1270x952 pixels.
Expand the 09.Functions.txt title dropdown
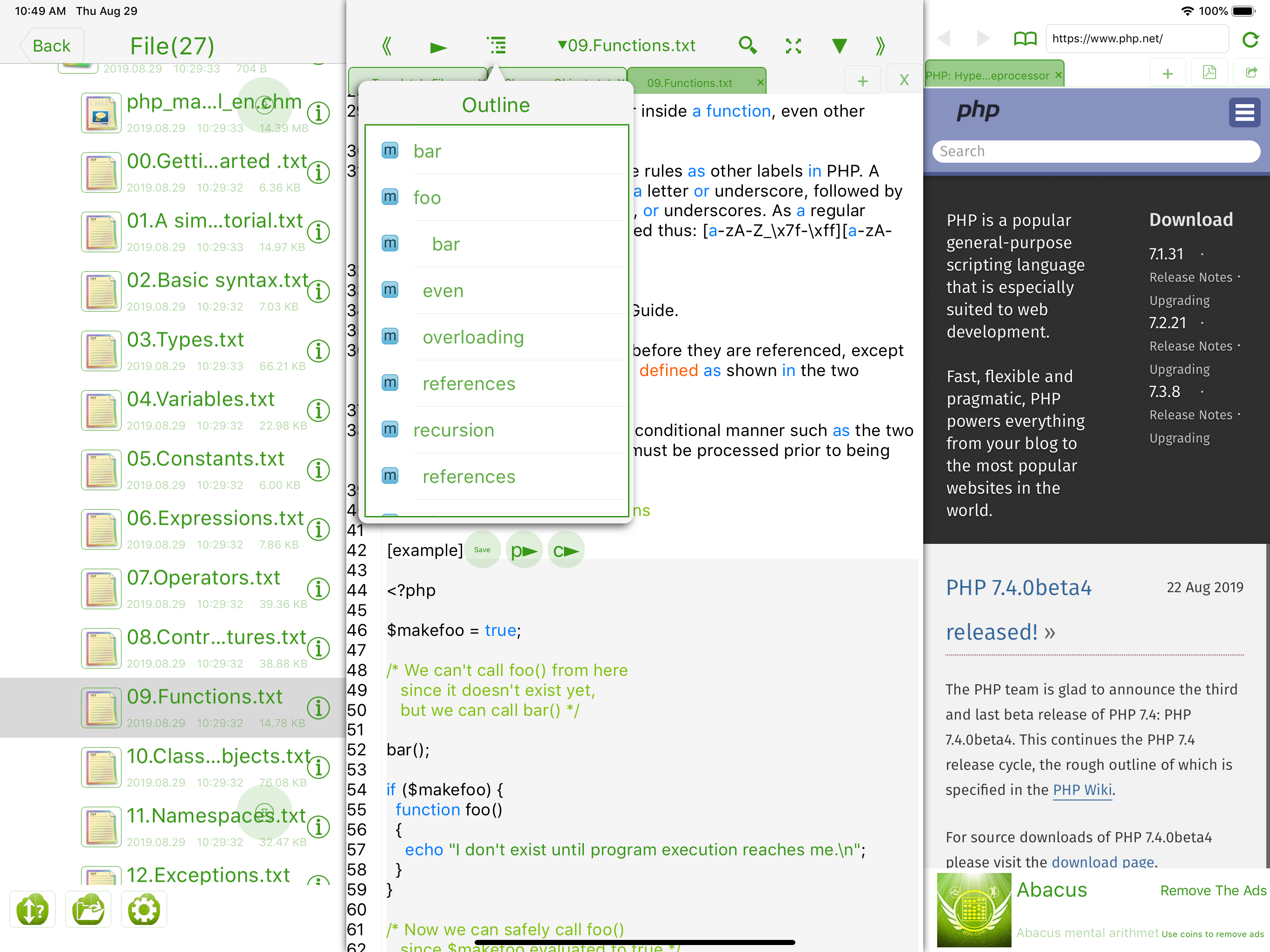coord(626,46)
